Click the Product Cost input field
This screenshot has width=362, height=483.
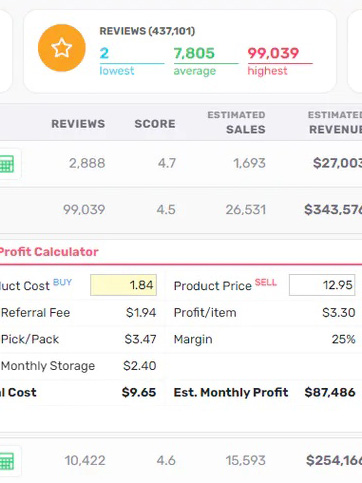tap(123, 285)
